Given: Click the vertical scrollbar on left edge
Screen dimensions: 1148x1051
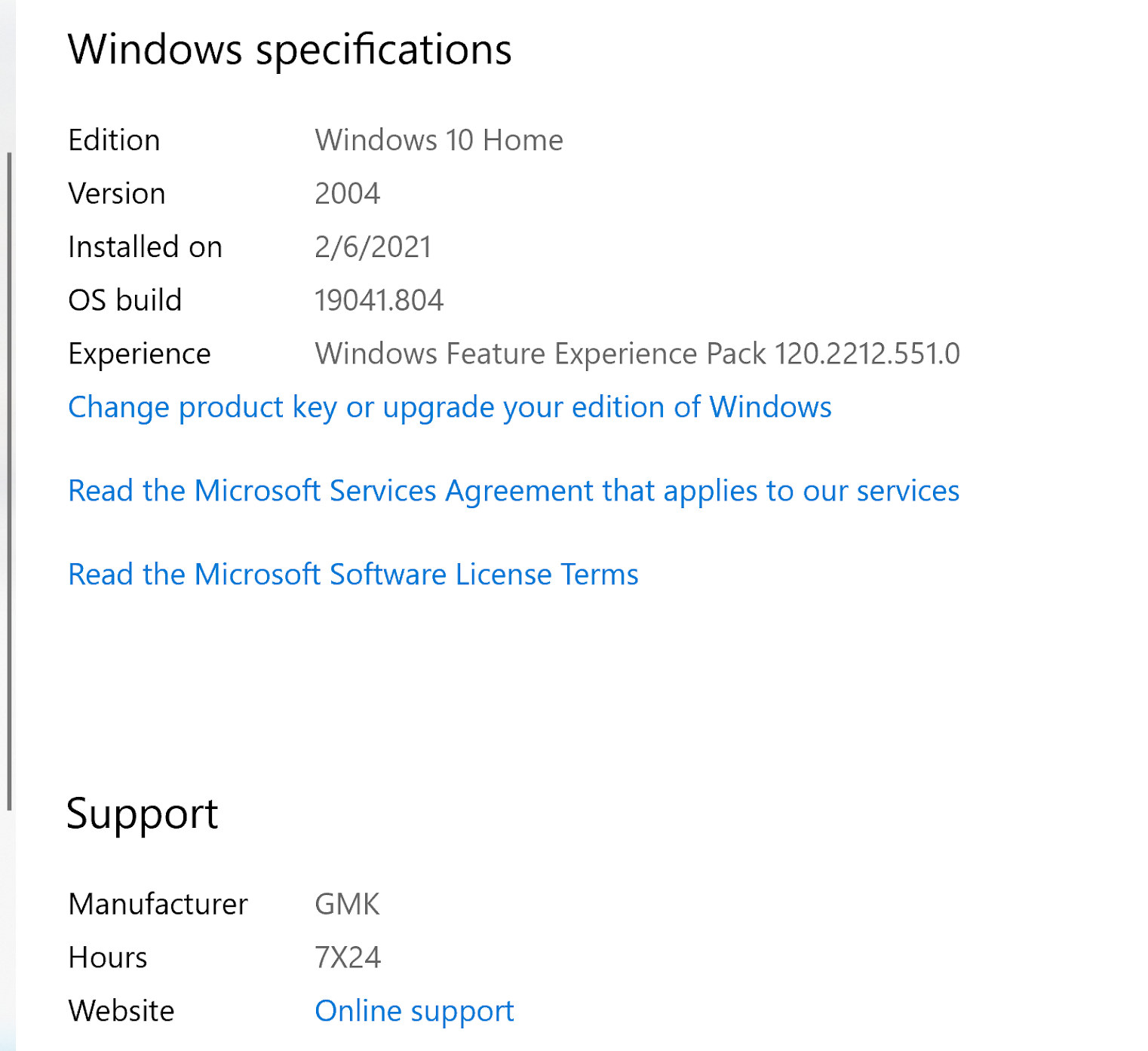Looking at the screenshot, I should [x=9, y=481].
